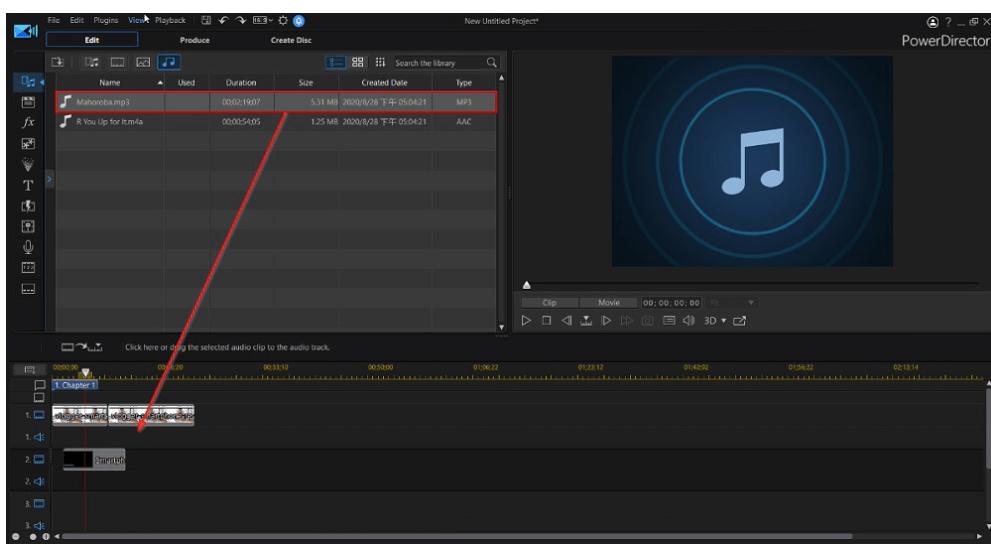The width and height of the screenshot is (991, 544).
Task: Click the preview timecode field
Action: click(671, 303)
